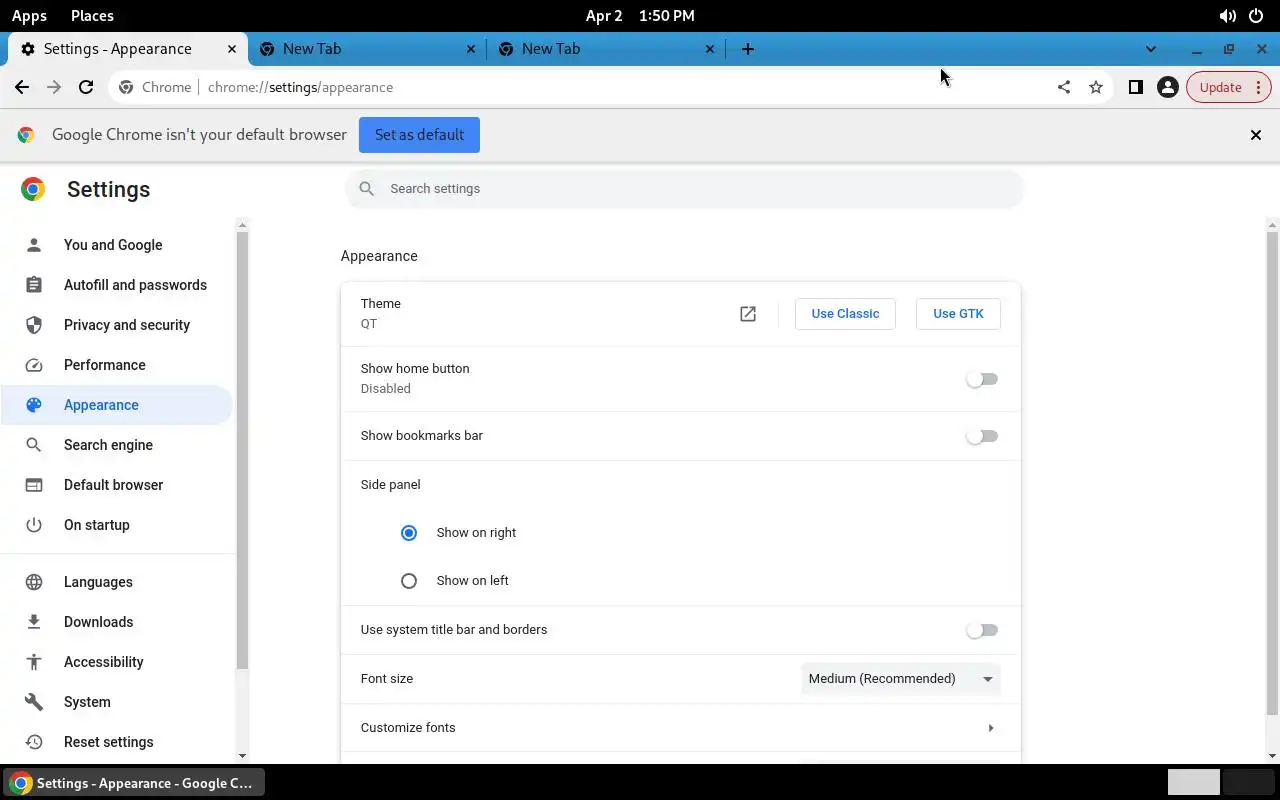Click the System wrench icon
This screenshot has width=1280, height=800.
click(x=34, y=702)
